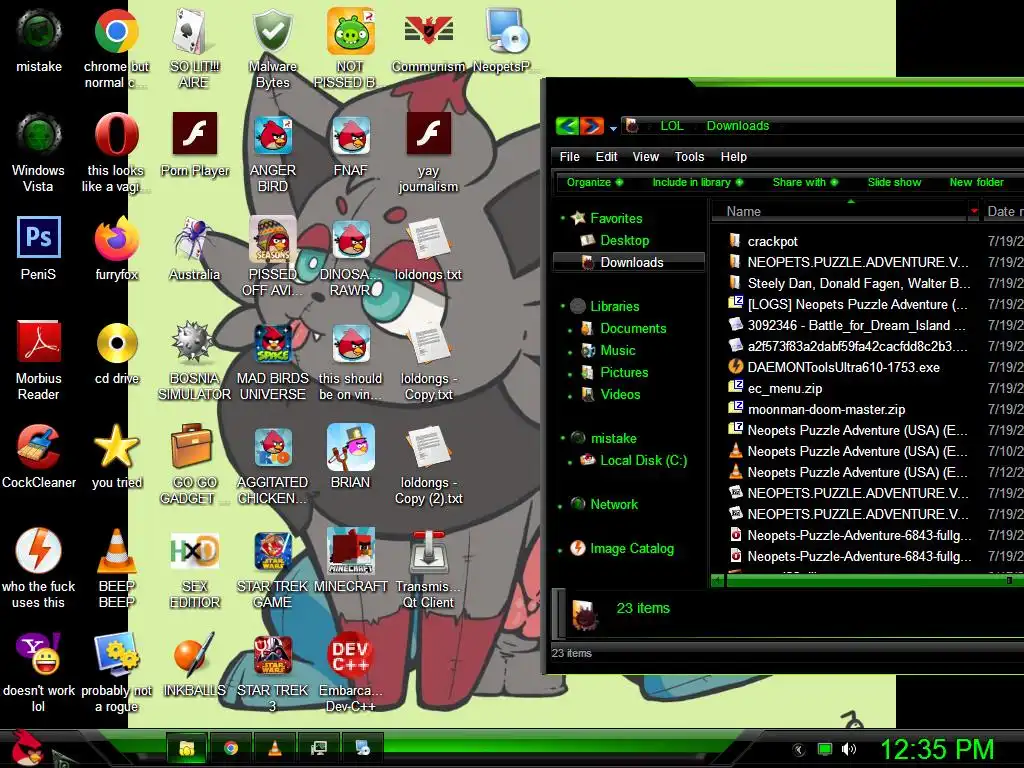Viewport: 1024px width, 768px height.
Task: Sort files by the Name column header
Action: pos(844,211)
